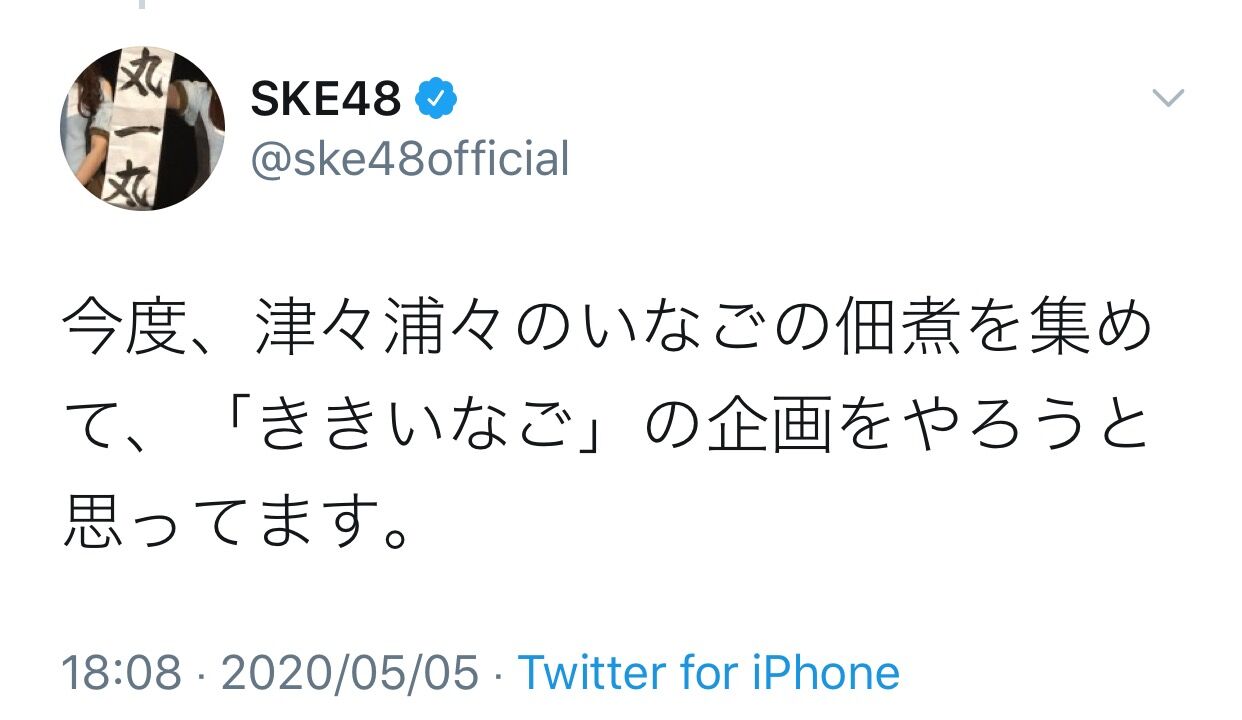The image size is (1242, 720).
Task: Visit the @ske48official handle
Action: click(410, 159)
